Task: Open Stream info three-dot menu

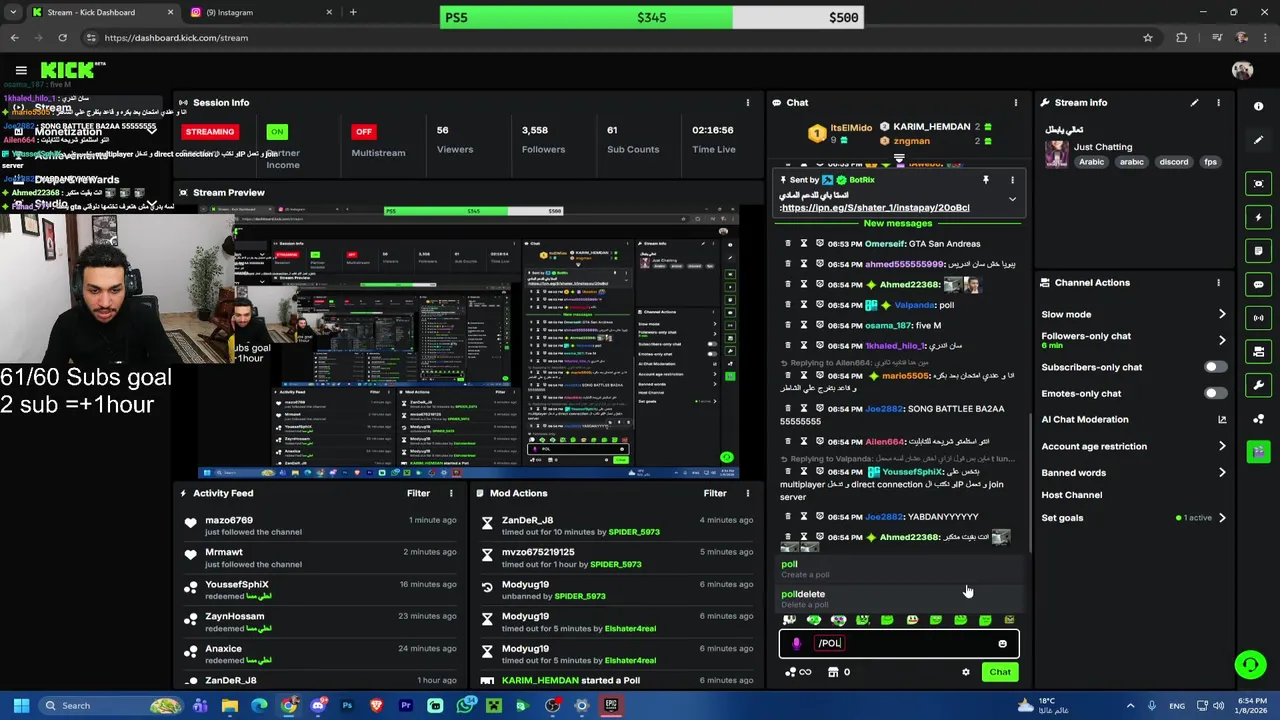Action: pyautogui.click(x=1218, y=102)
